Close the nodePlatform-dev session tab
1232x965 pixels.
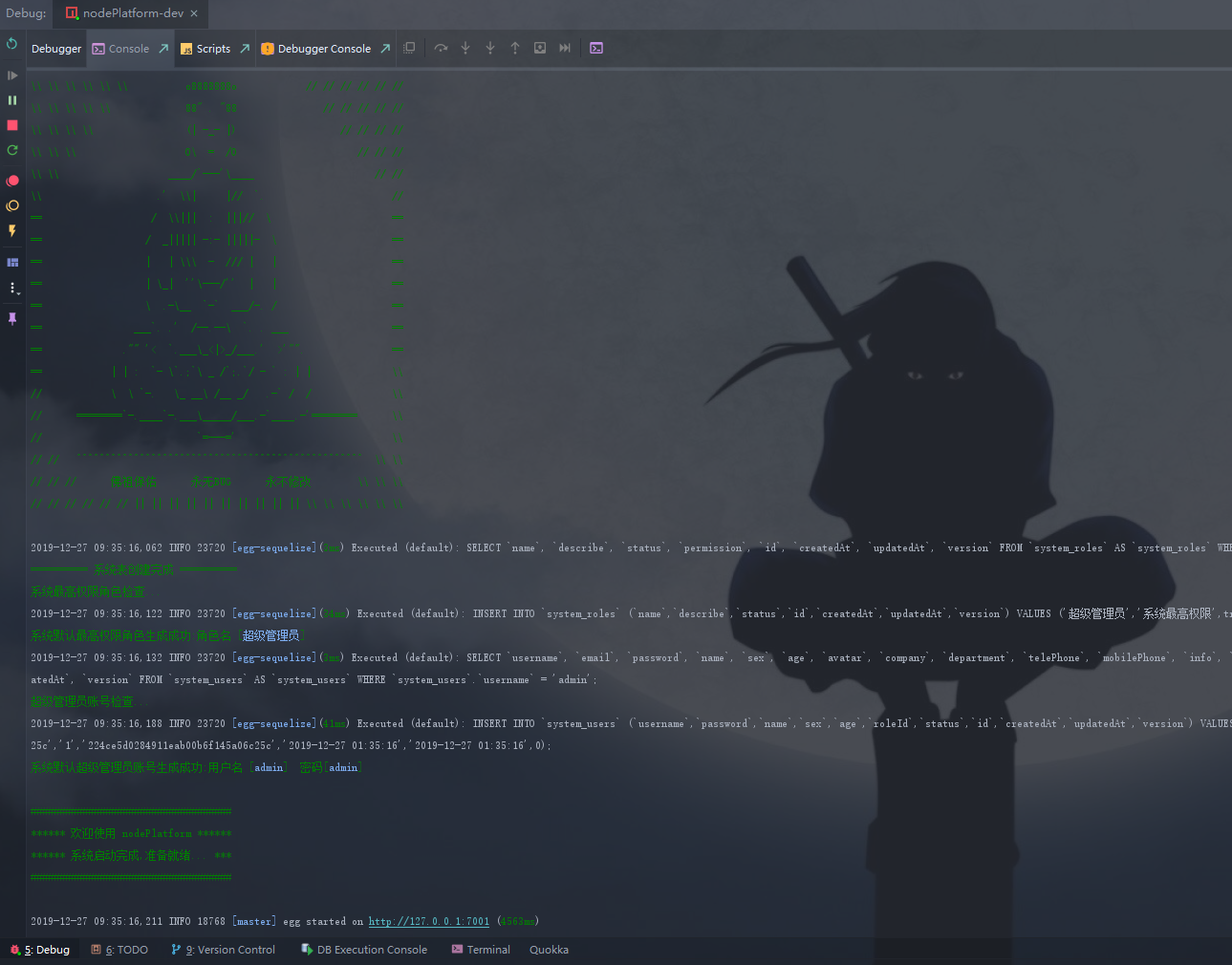pyautogui.click(x=194, y=13)
